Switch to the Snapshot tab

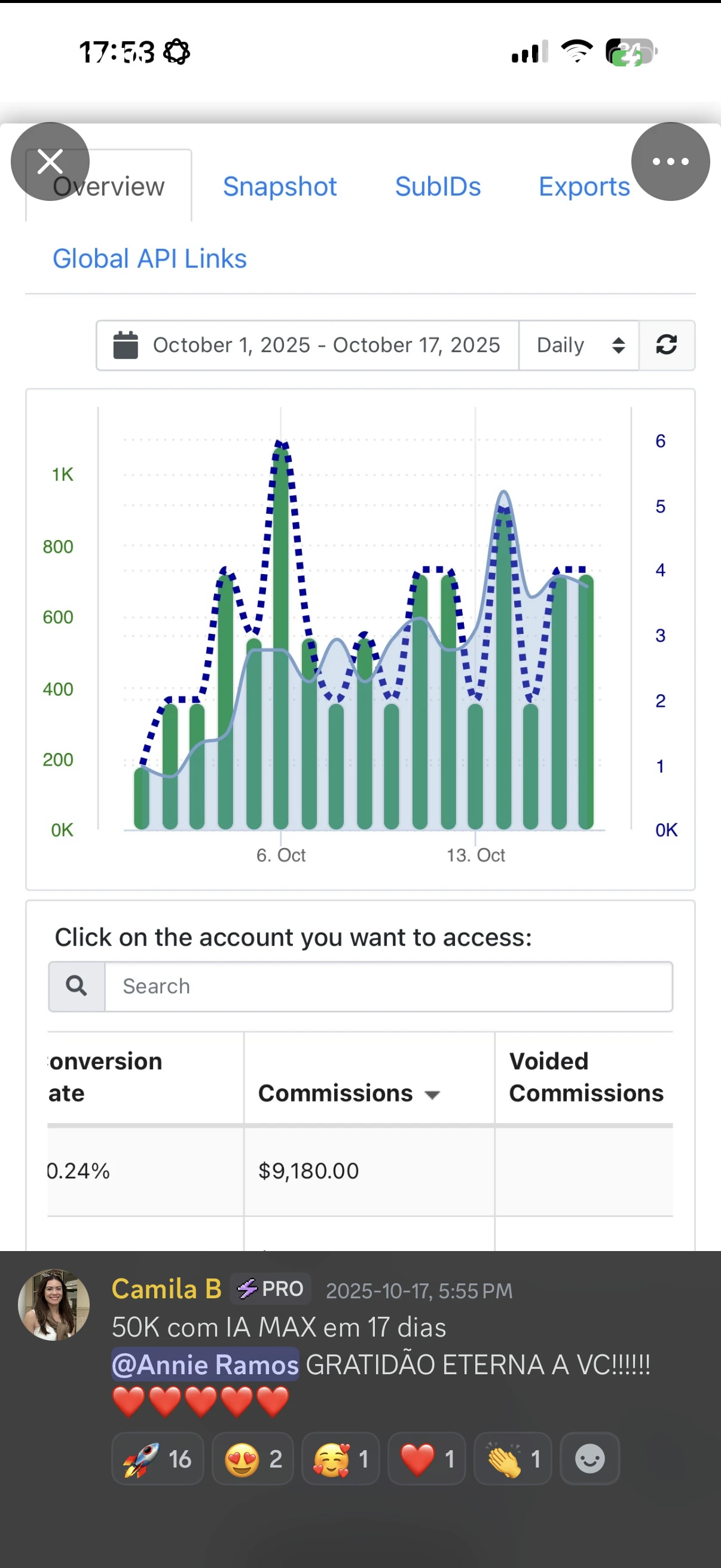tap(279, 187)
